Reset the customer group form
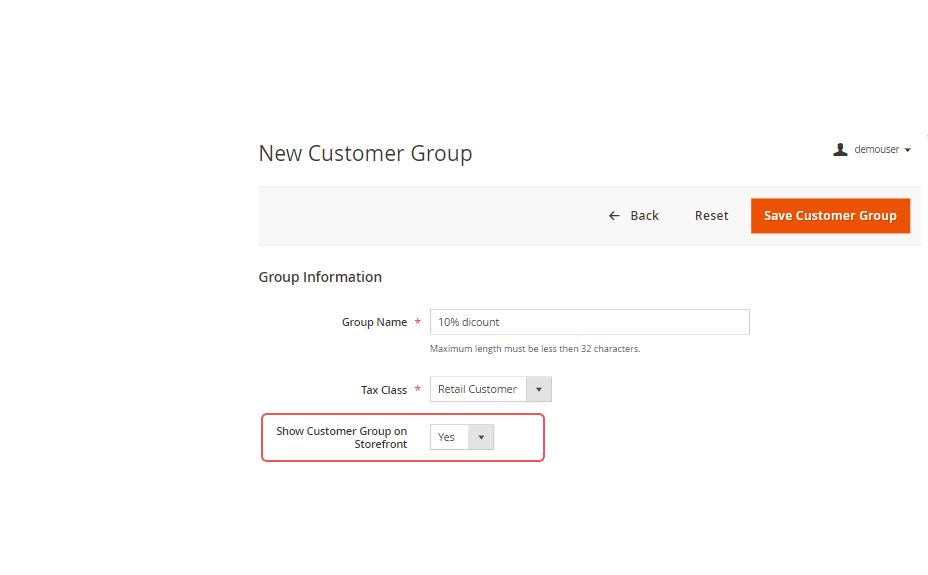Screen dimensions: 928x575 tap(711, 216)
